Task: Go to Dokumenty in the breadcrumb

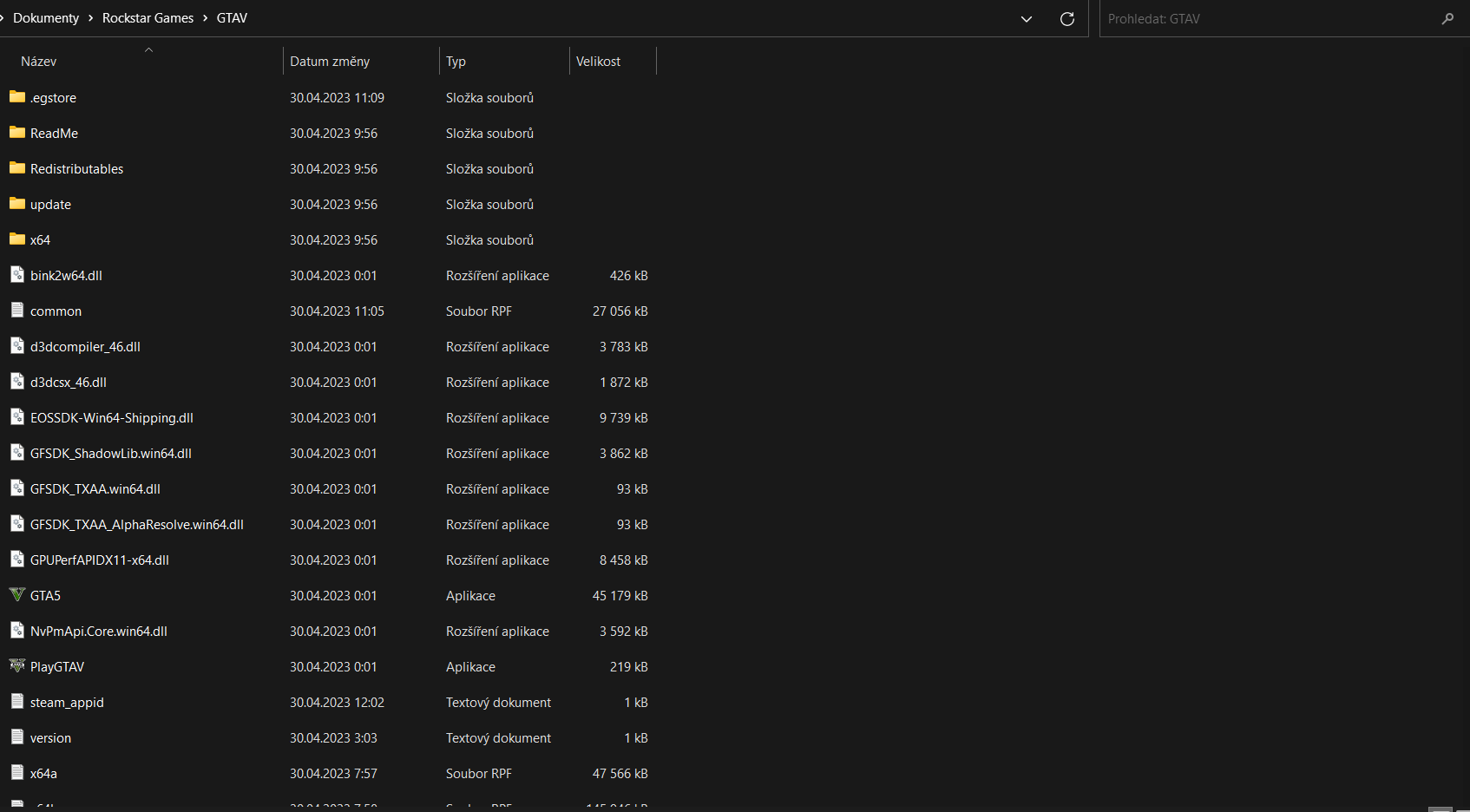Action: click(x=46, y=18)
